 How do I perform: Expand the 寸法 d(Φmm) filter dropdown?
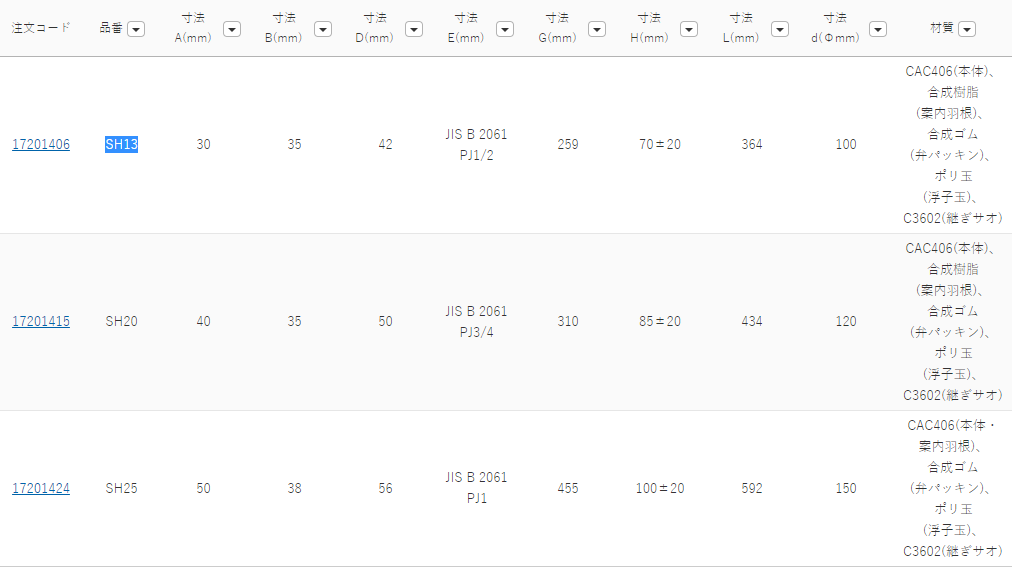pyautogui.click(x=878, y=29)
